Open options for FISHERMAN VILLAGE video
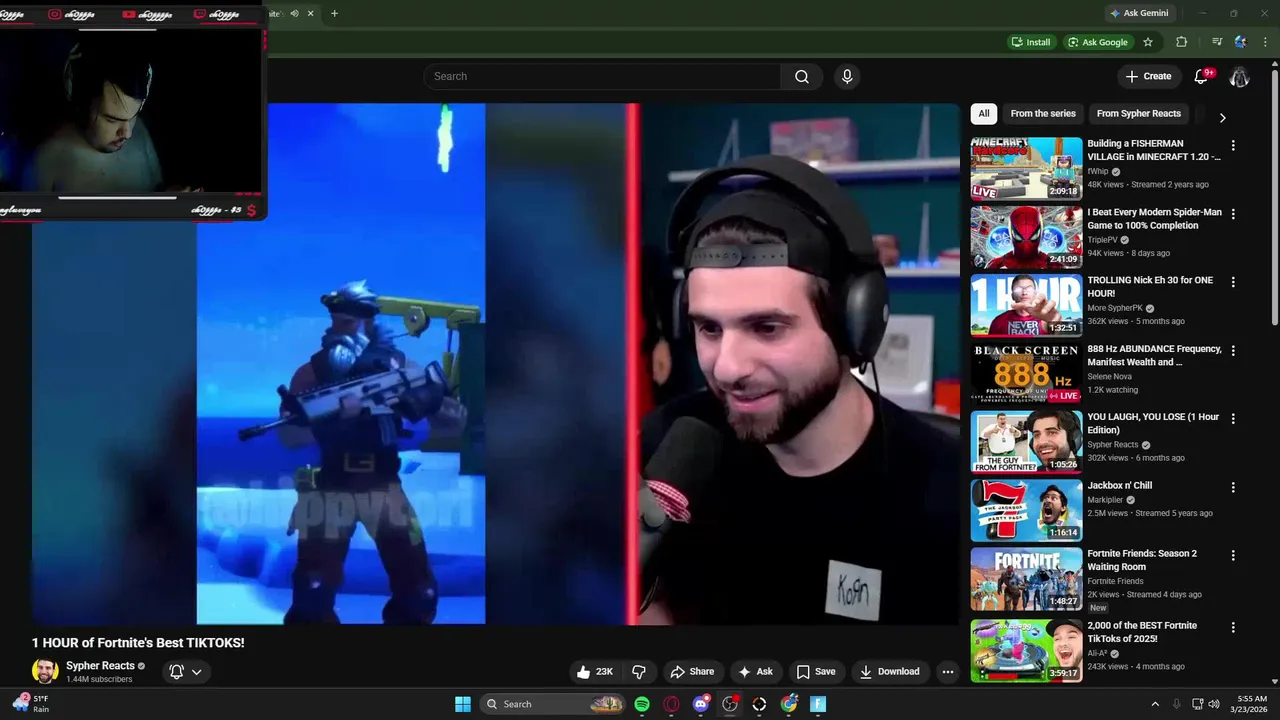Screen dimensions: 1280x720 pyautogui.click(x=1233, y=145)
